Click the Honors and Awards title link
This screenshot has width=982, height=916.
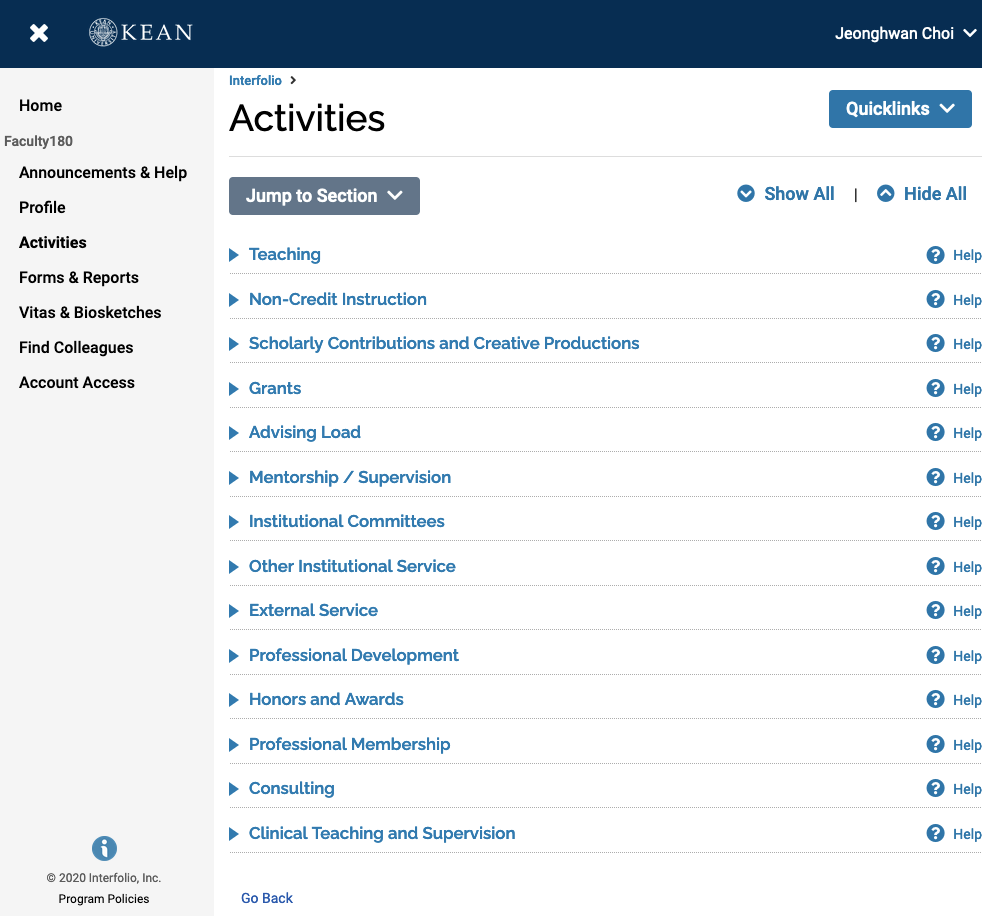point(326,699)
